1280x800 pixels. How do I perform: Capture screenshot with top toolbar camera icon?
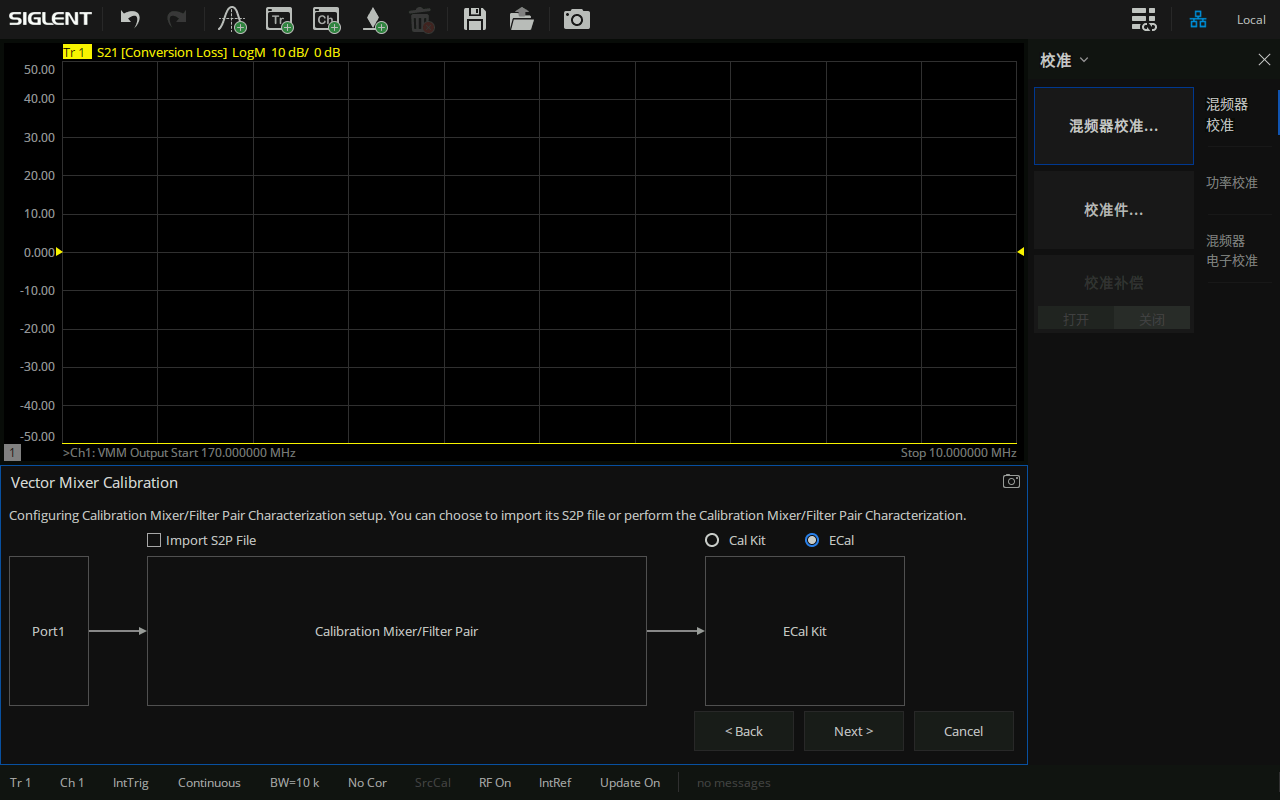click(x=576, y=19)
